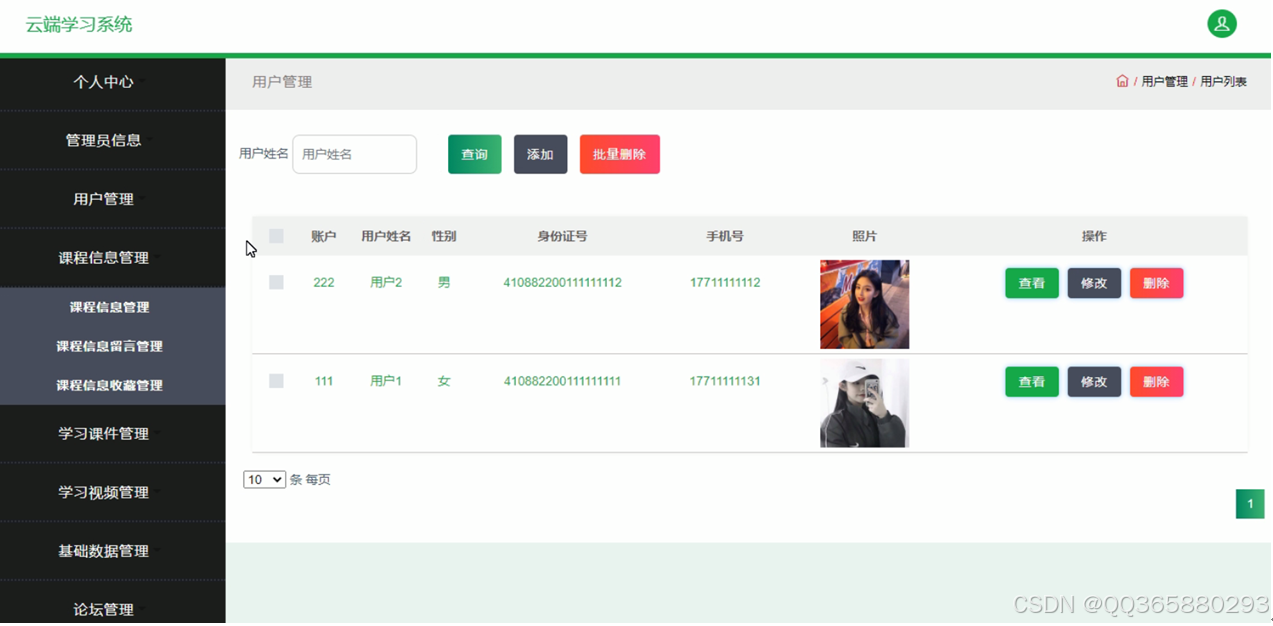Screen dimensions: 1273x626
Task: Expand the 学习视频管理 sidebar menu
Action: click(103, 493)
